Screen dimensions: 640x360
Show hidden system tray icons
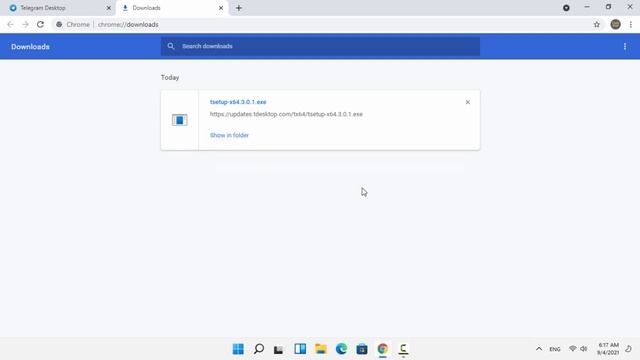[539, 349]
